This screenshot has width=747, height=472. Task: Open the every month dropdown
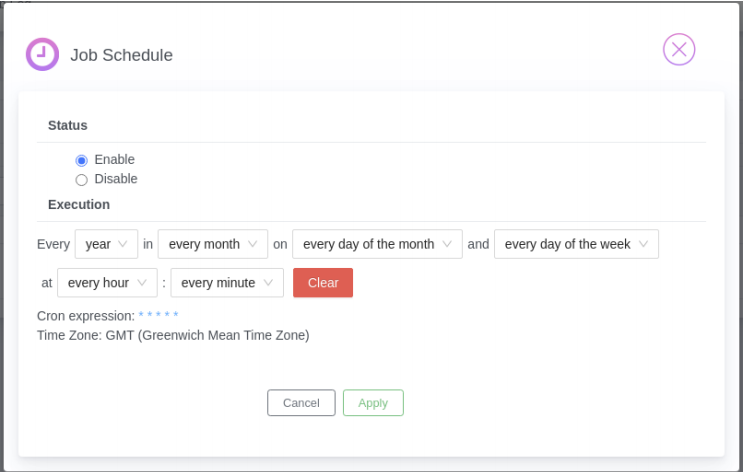pyautogui.click(x=213, y=244)
